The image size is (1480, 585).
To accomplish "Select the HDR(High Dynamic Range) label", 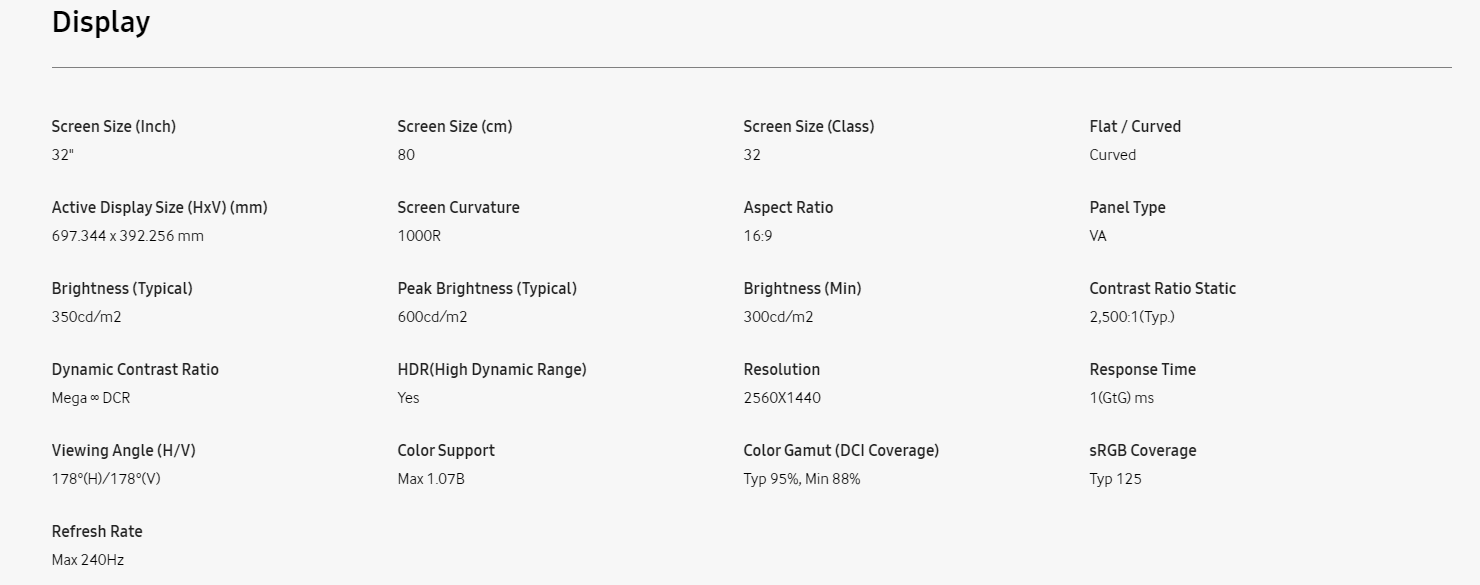I will pos(492,369).
